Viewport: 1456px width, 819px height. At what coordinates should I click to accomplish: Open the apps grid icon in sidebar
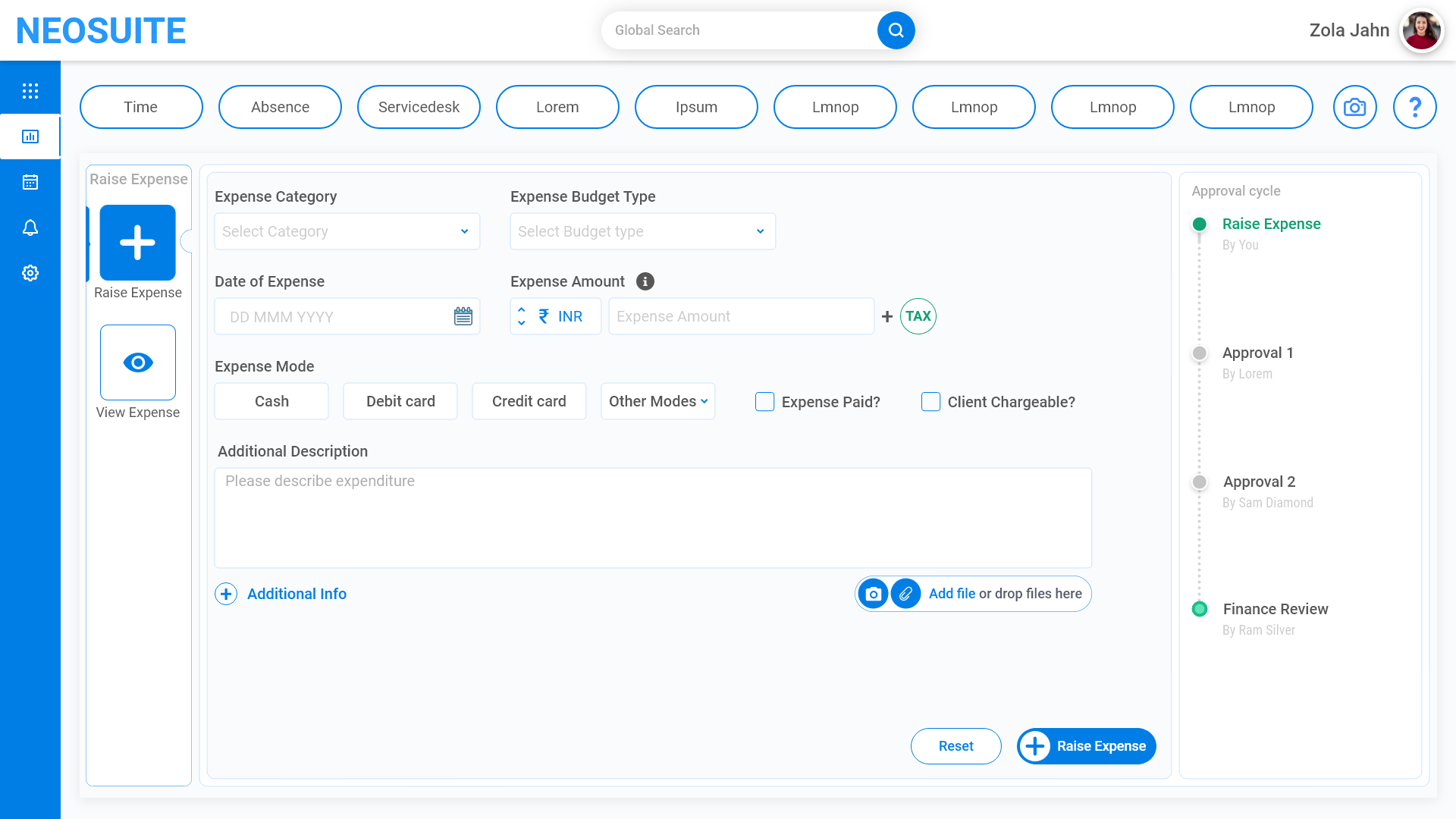[x=30, y=91]
